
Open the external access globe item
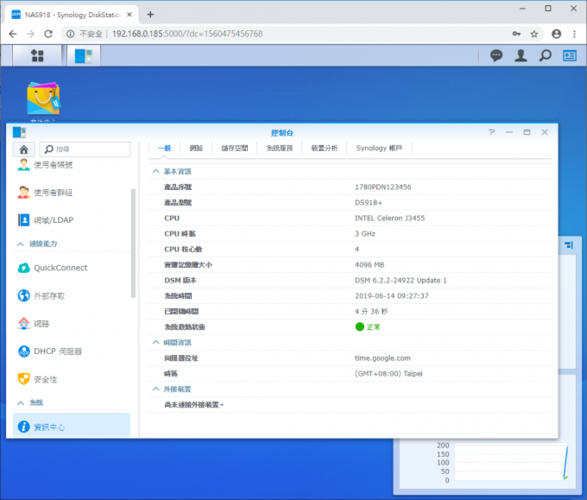click(x=71, y=296)
